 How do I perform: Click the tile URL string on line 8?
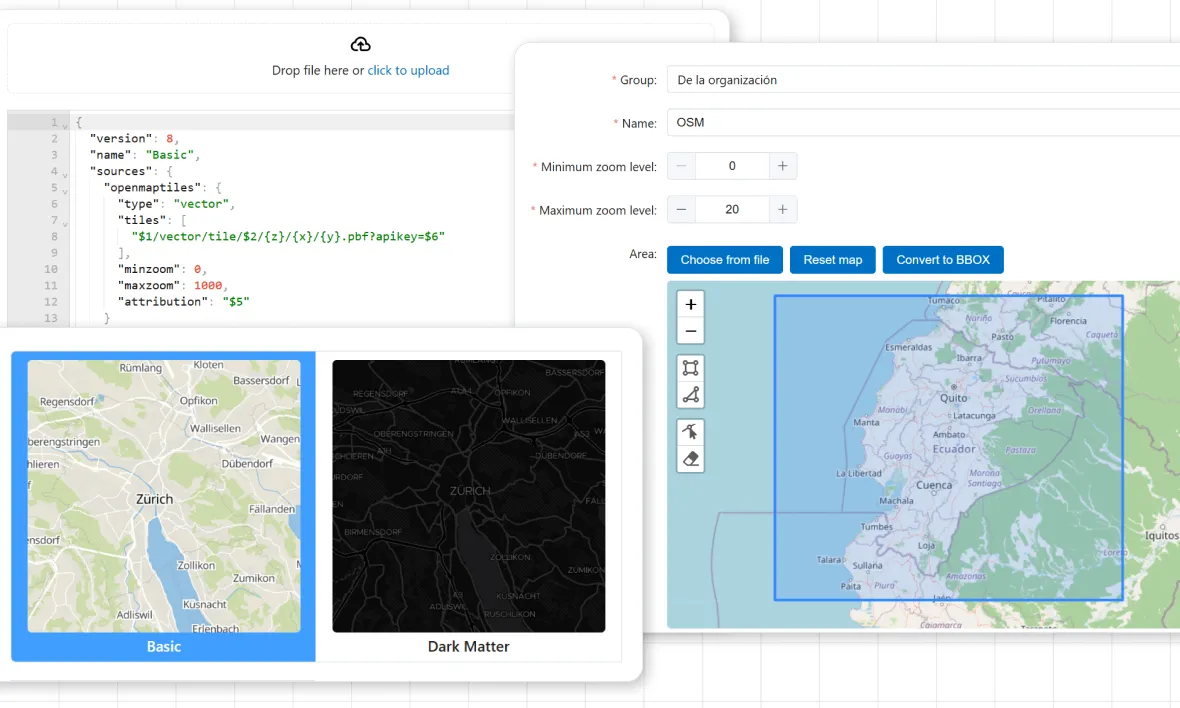288,236
